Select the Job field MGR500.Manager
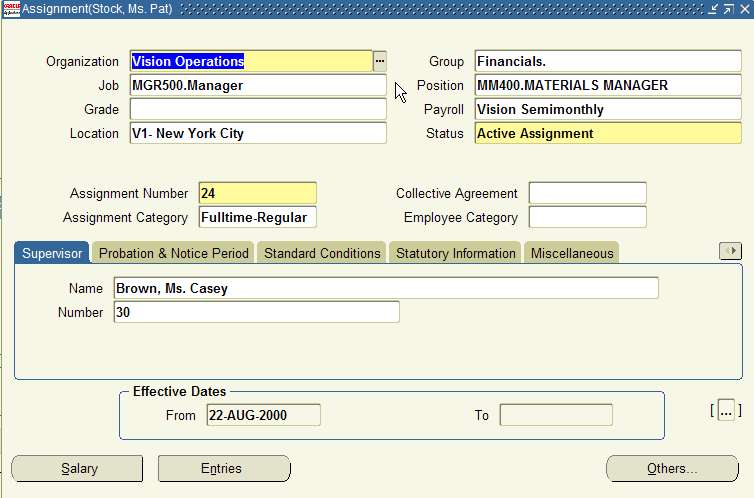Image resolution: width=754 pixels, height=498 pixels. tap(258, 85)
